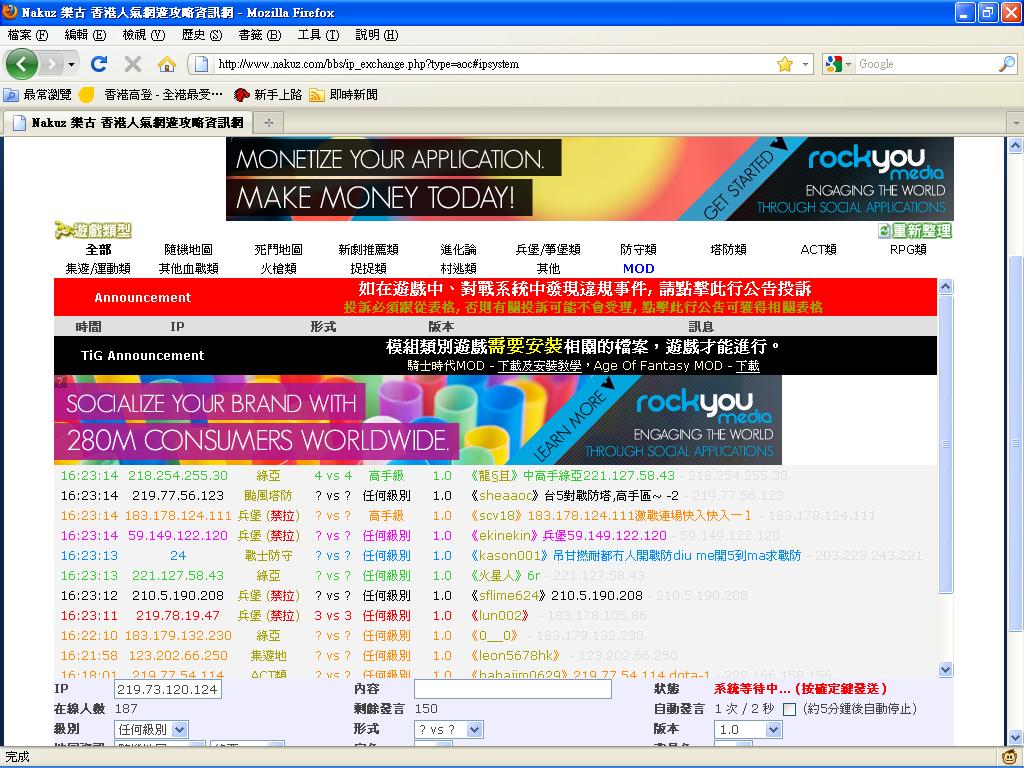Reload the page with the refresh icon
Screen dimensions: 1024x768
point(98,64)
